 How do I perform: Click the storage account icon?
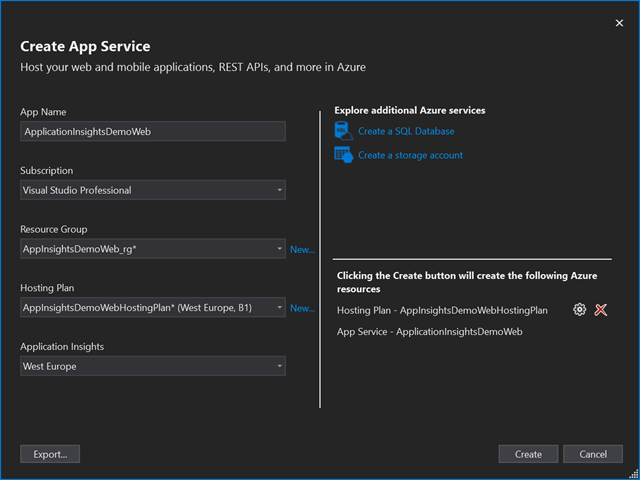coord(343,155)
